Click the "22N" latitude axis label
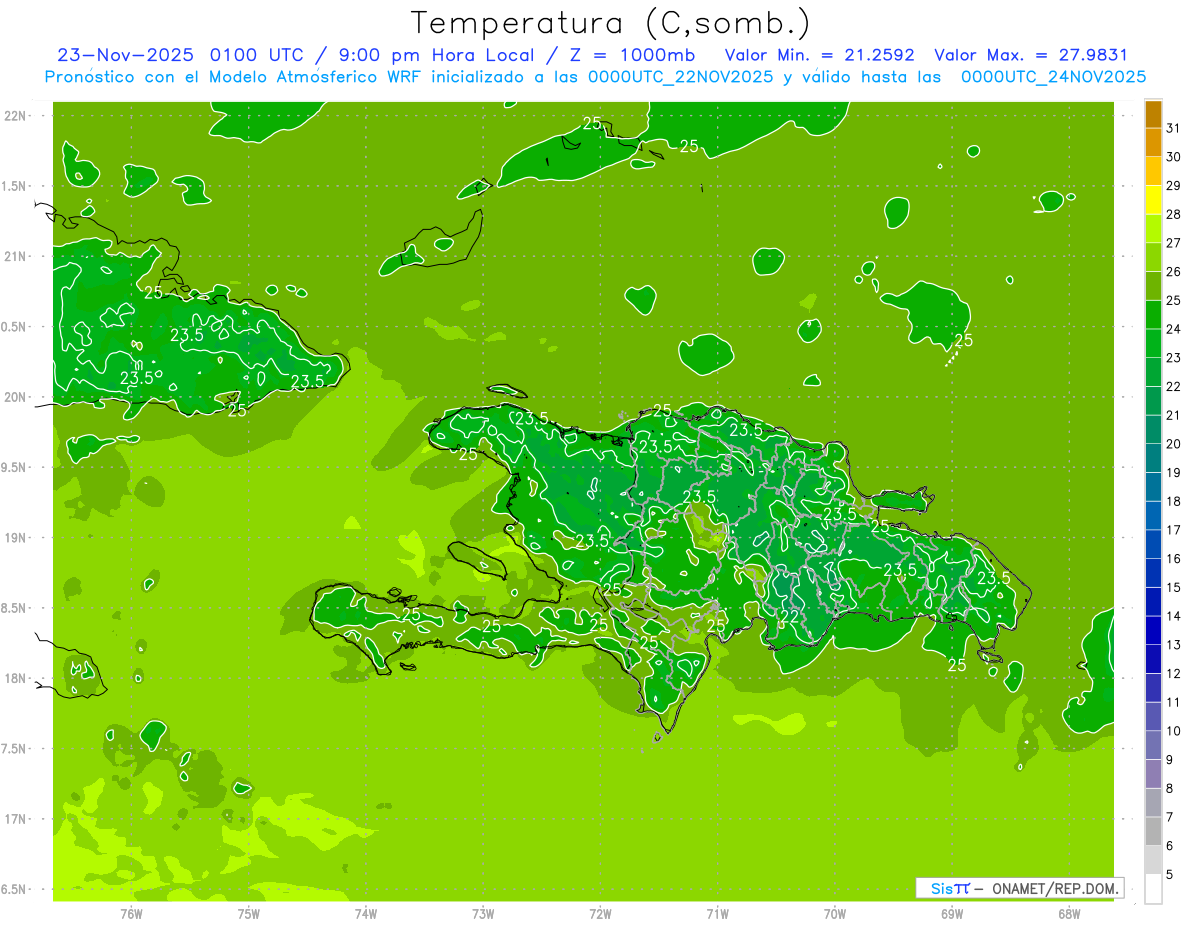The width and height of the screenshot is (1200, 927). [x=16, y=116]
